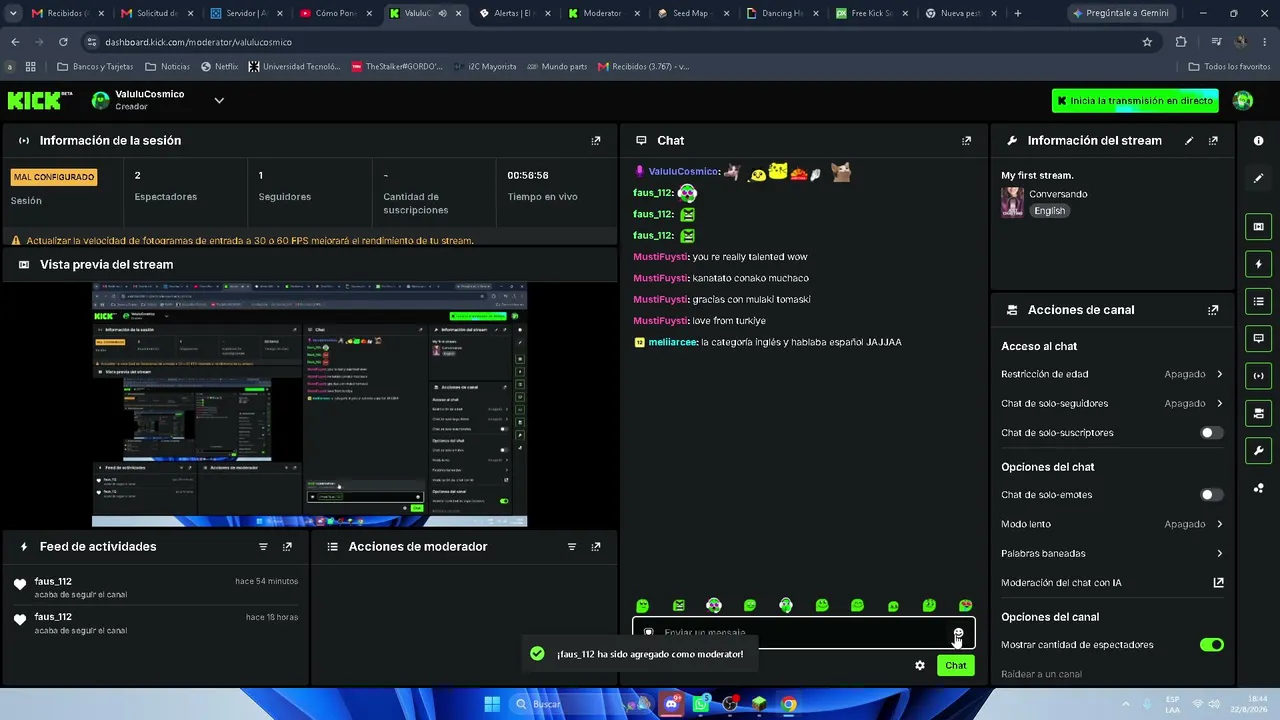Click the English language tag
This screenshot has width=1280, height=720.
[1049, 211]
